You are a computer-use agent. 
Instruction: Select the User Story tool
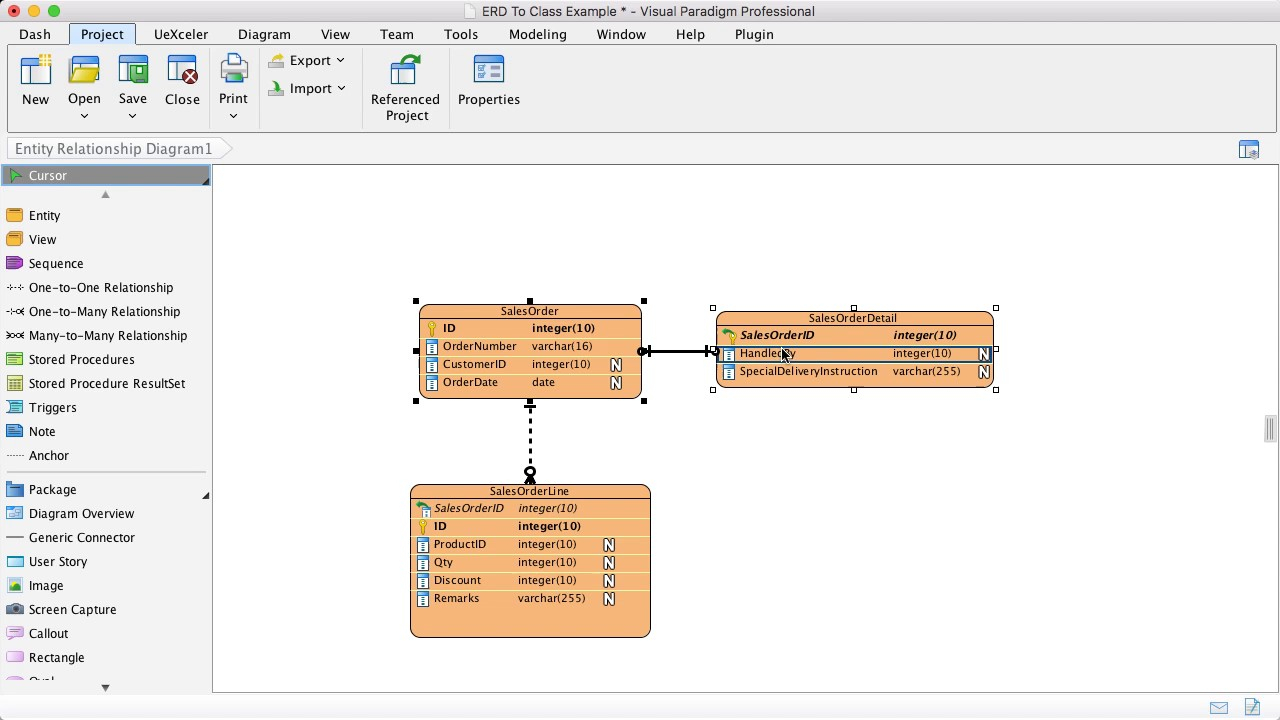[57, 561]
